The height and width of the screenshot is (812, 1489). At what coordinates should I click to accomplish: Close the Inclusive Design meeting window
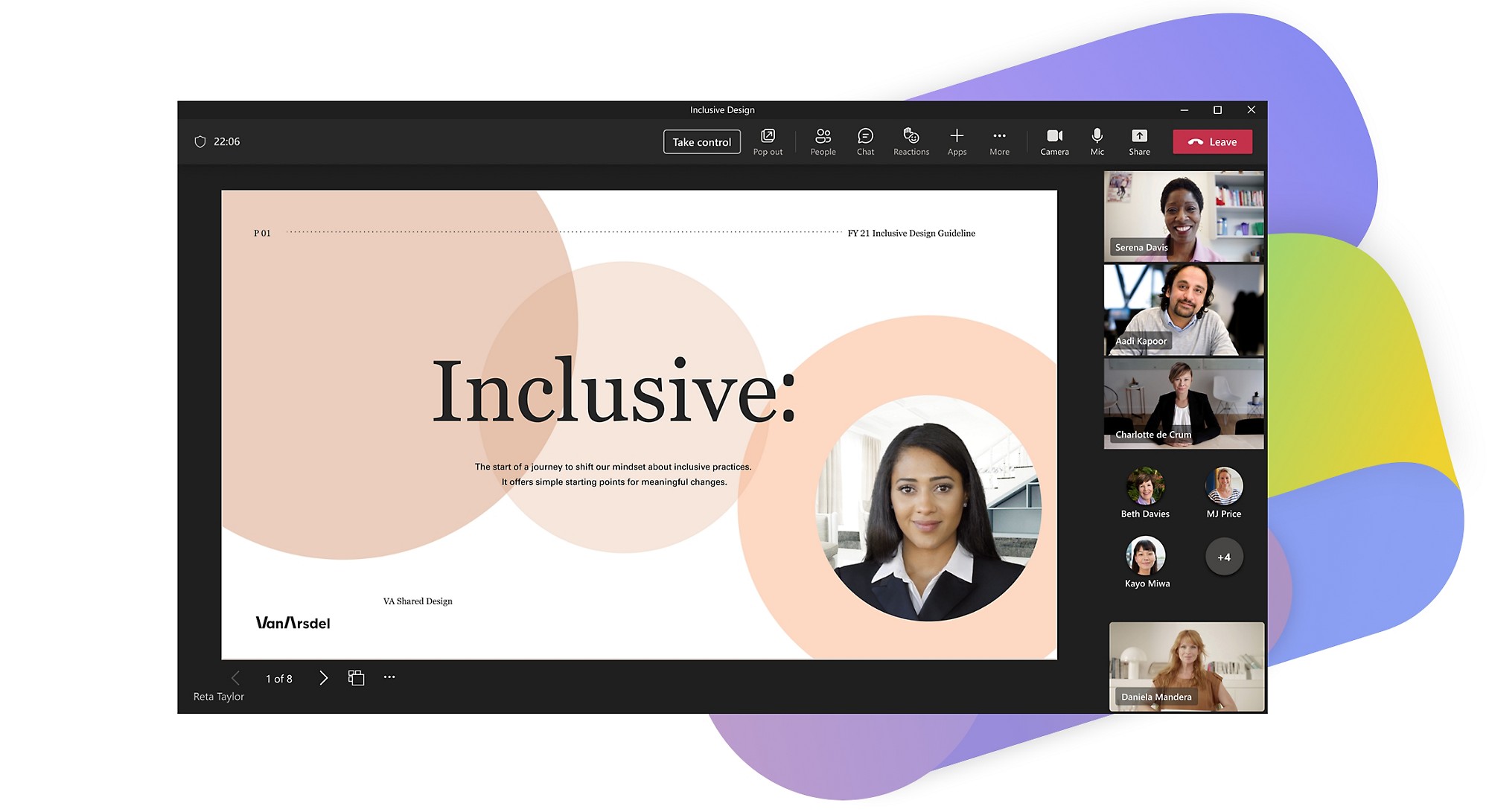click(1251, 110)
